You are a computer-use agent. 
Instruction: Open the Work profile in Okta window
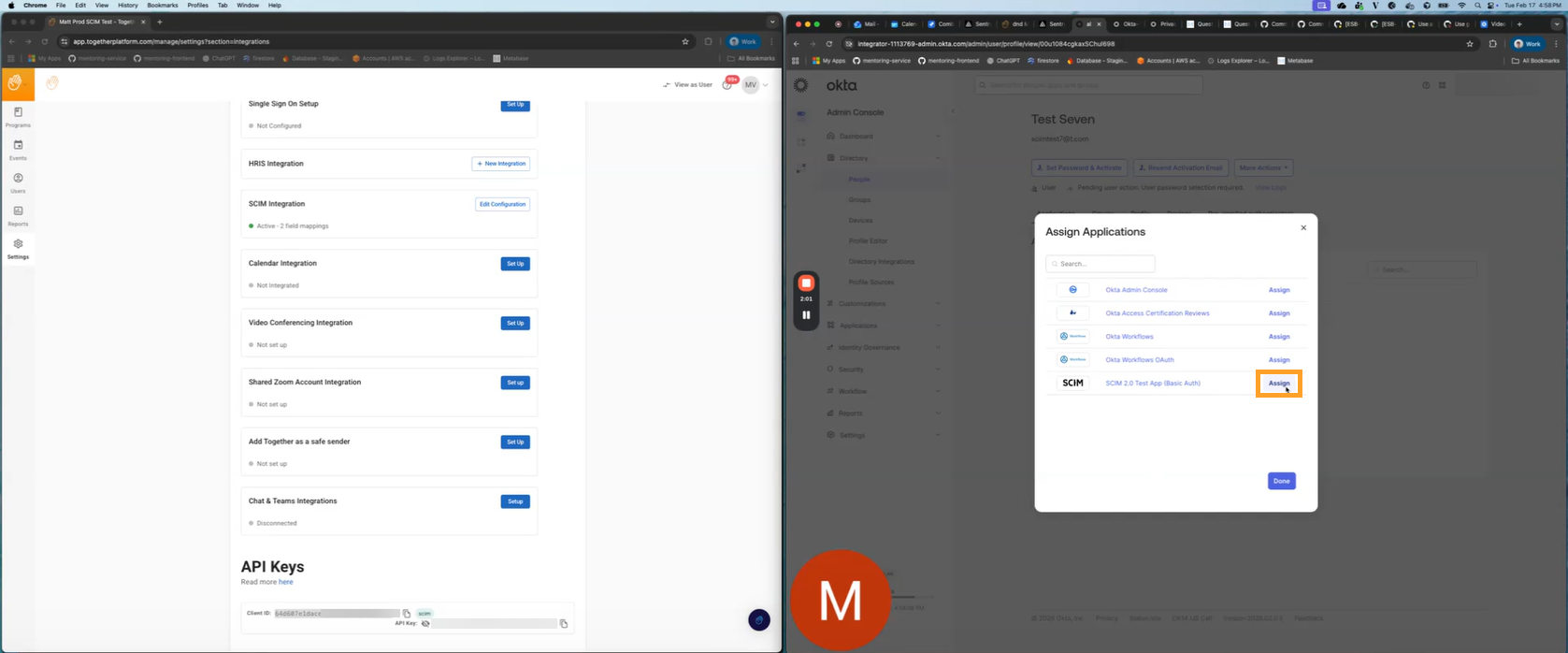pyautogui.click(x=1528, y=43)
